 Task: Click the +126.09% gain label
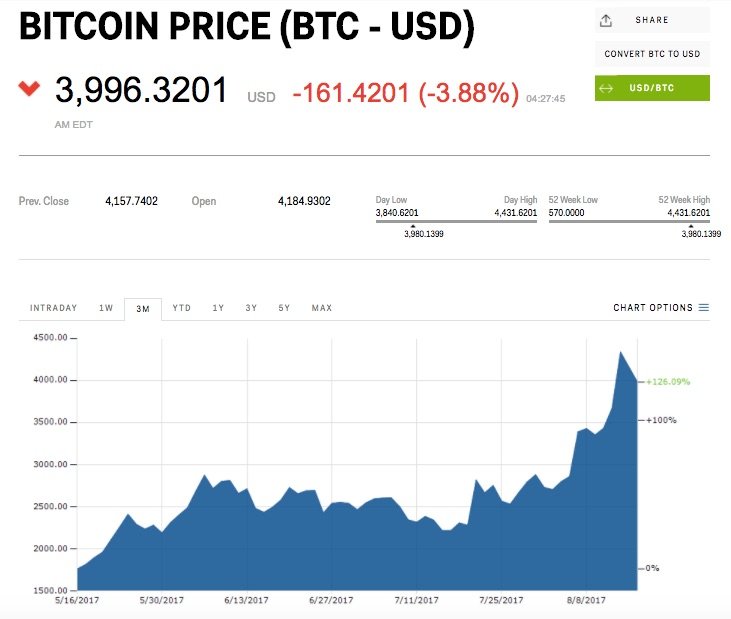click(668, 382)
